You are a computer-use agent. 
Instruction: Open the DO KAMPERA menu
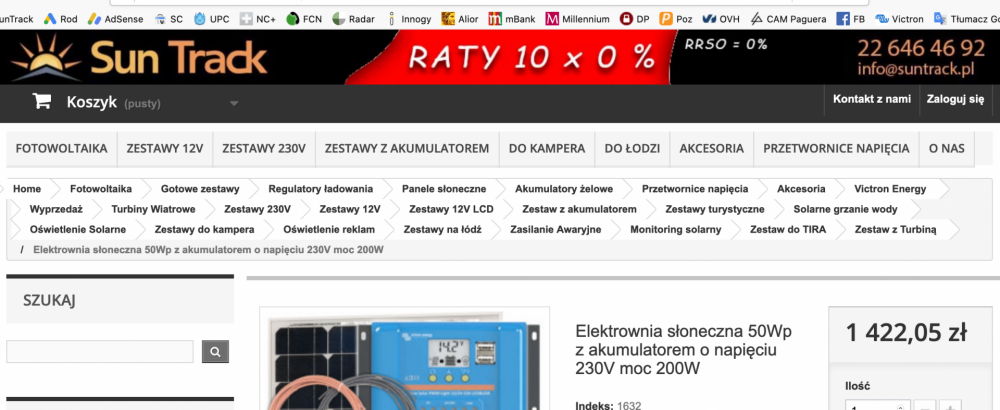547,149
